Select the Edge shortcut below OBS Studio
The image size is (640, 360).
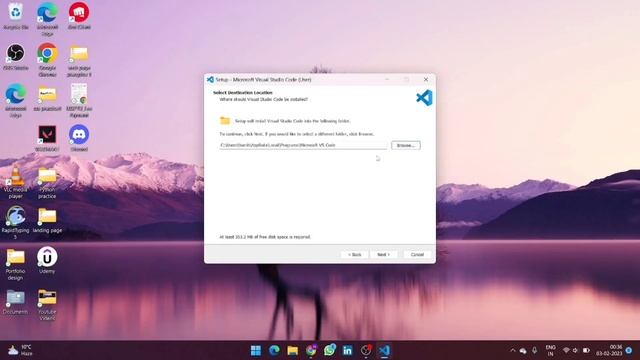tap(16, 100)
